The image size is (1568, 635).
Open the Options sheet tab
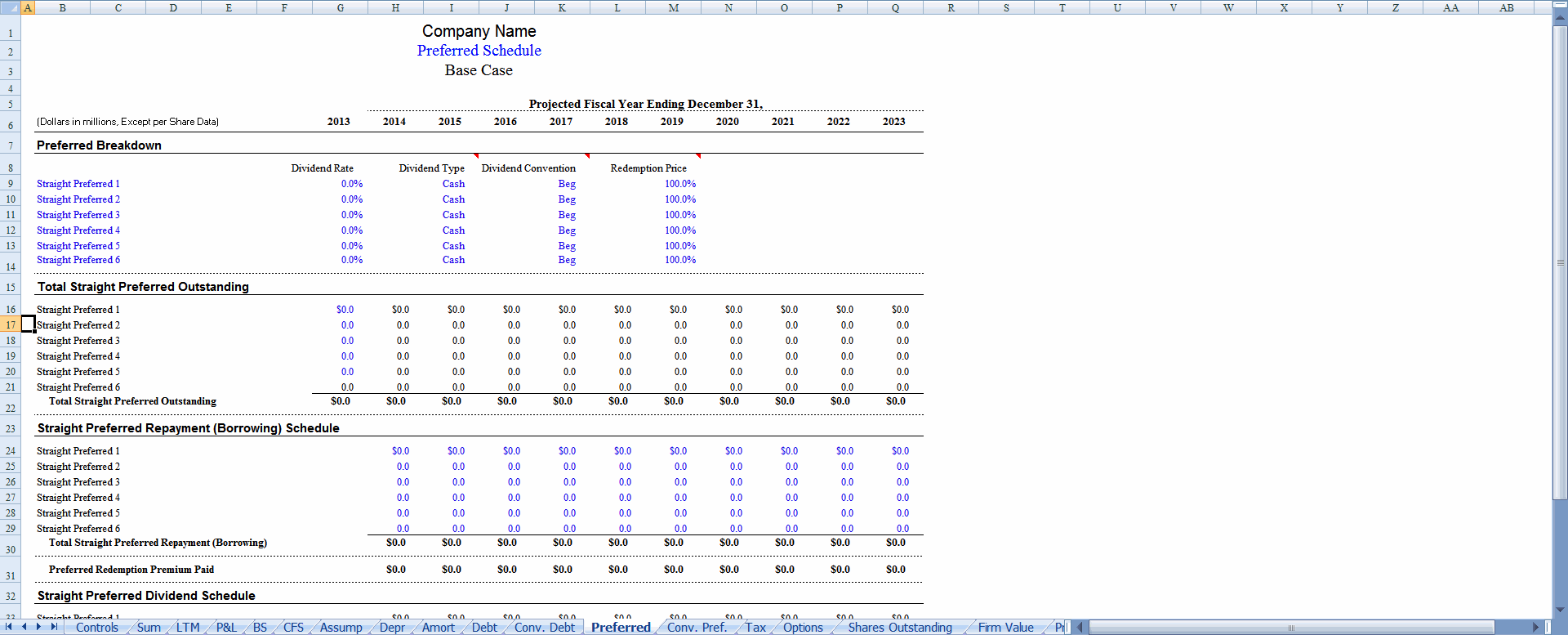coord(803,628)
